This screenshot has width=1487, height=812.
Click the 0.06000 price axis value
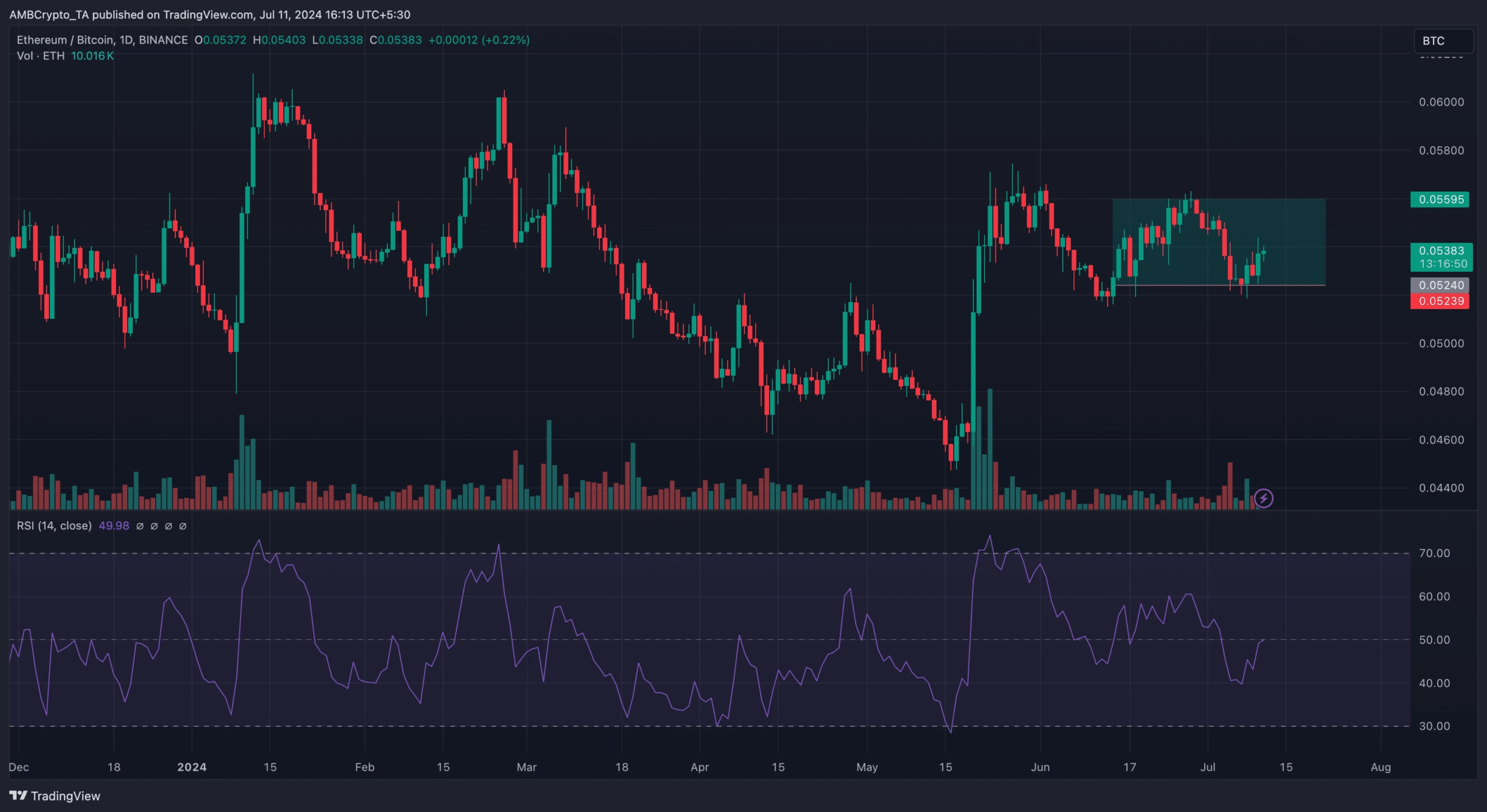pos(1442,102)
